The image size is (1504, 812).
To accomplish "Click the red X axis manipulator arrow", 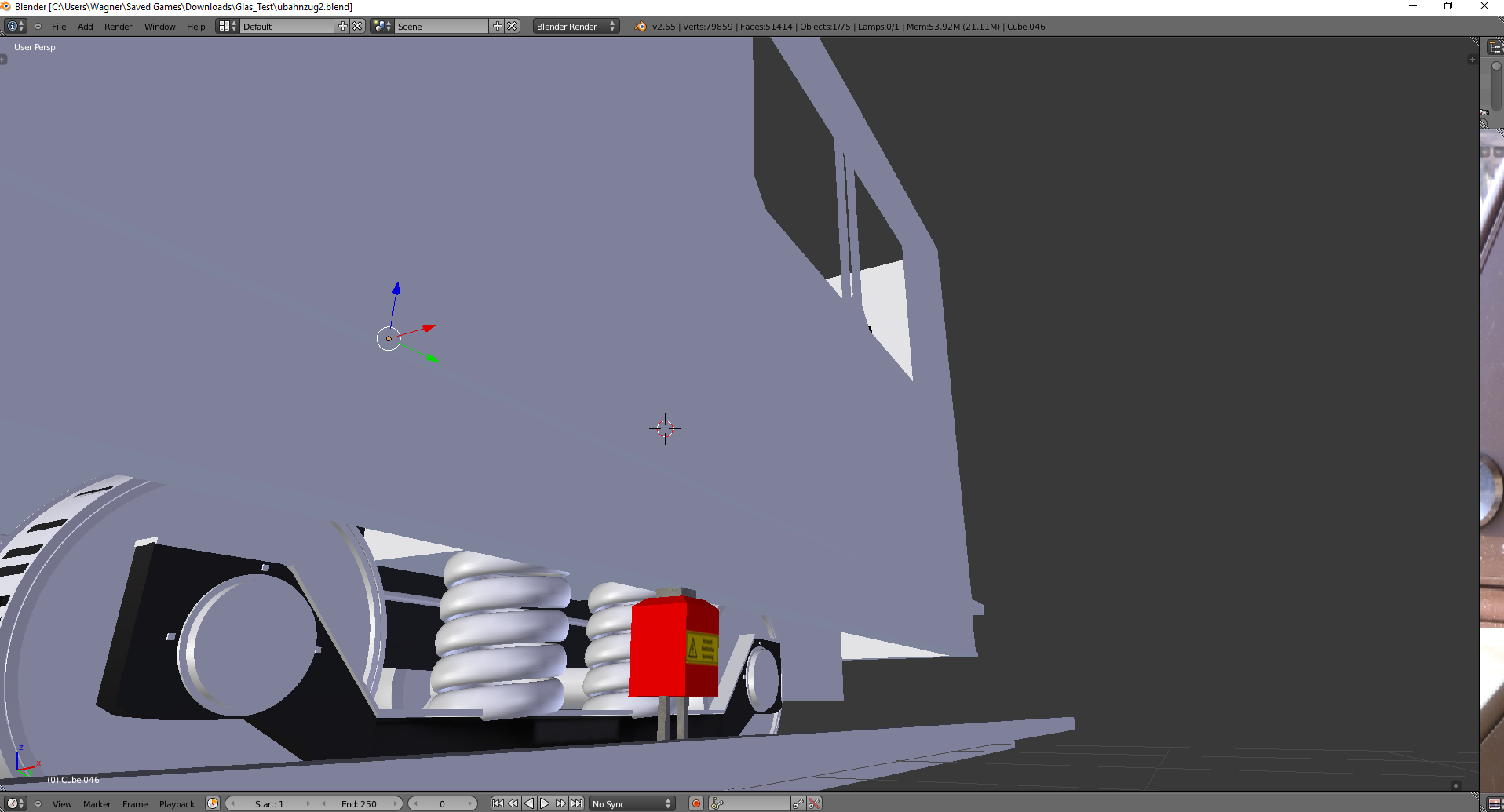I will [429, 327].
